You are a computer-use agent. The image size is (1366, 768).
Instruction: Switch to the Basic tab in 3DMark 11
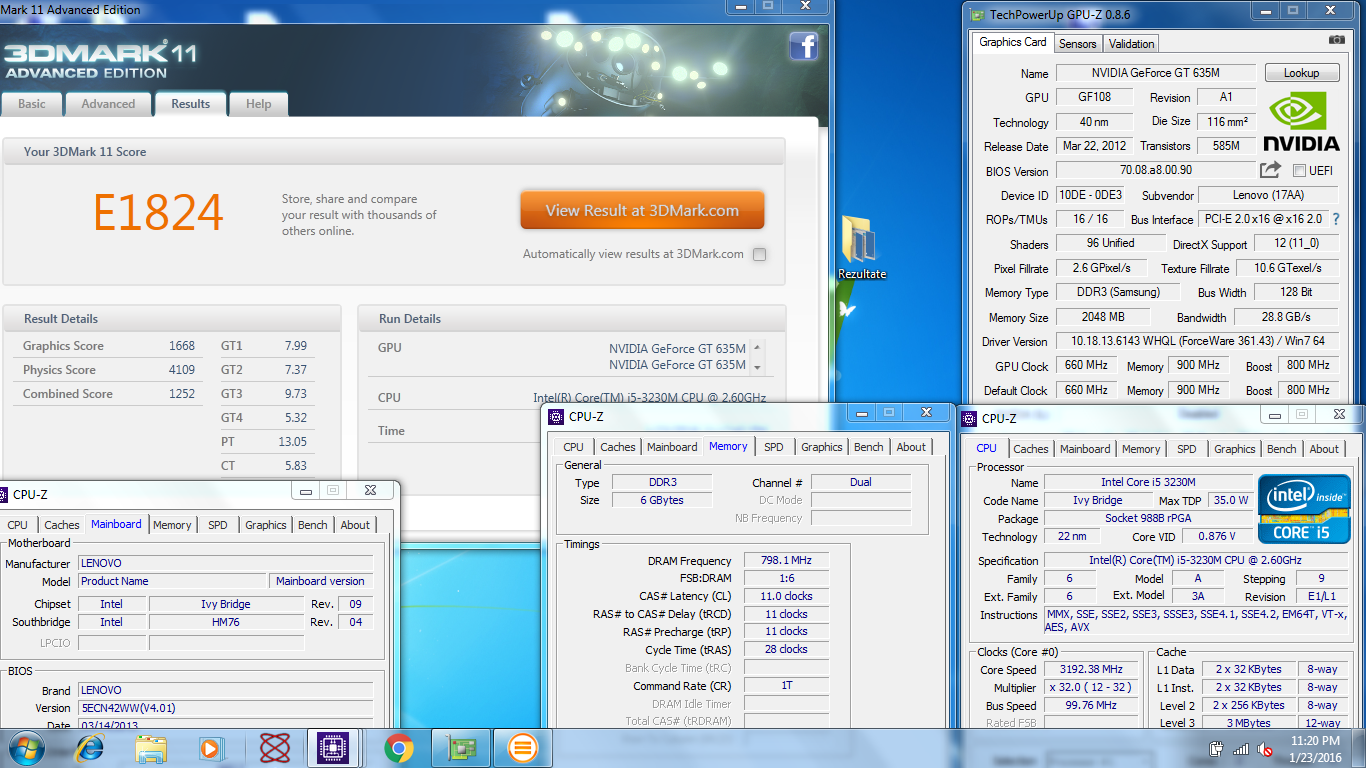pos(32,104)
